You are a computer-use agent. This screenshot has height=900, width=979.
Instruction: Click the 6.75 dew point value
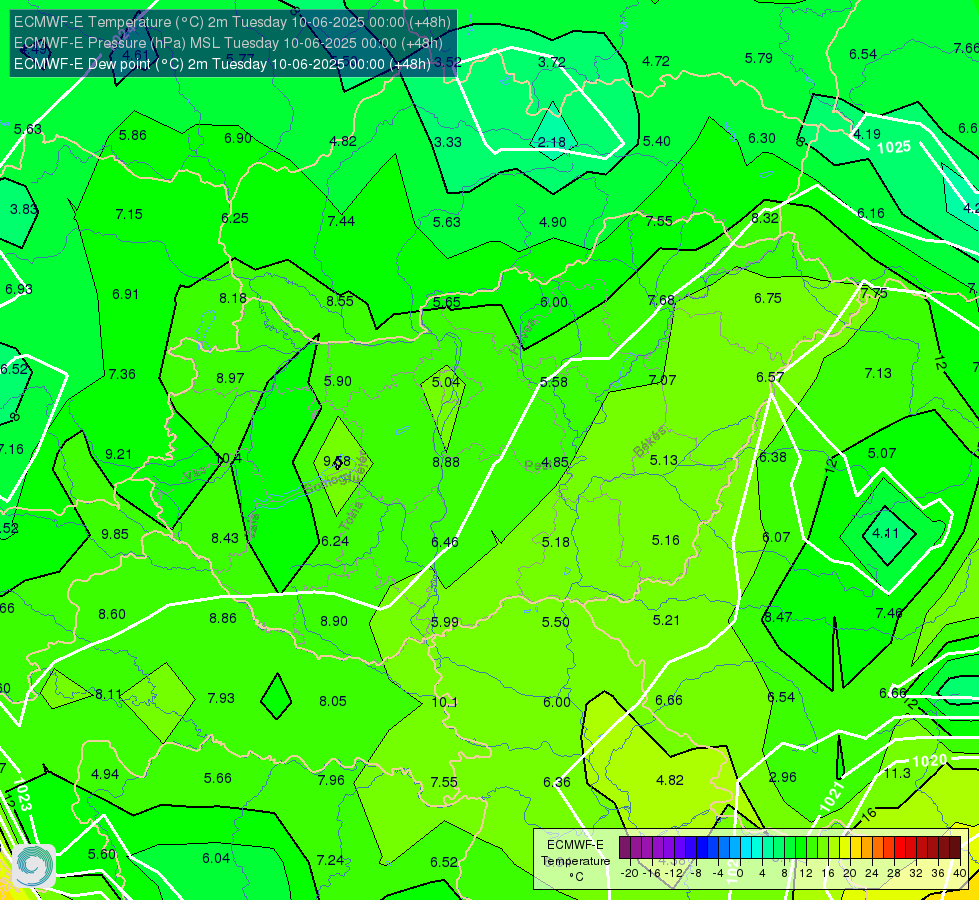point(767,299)
